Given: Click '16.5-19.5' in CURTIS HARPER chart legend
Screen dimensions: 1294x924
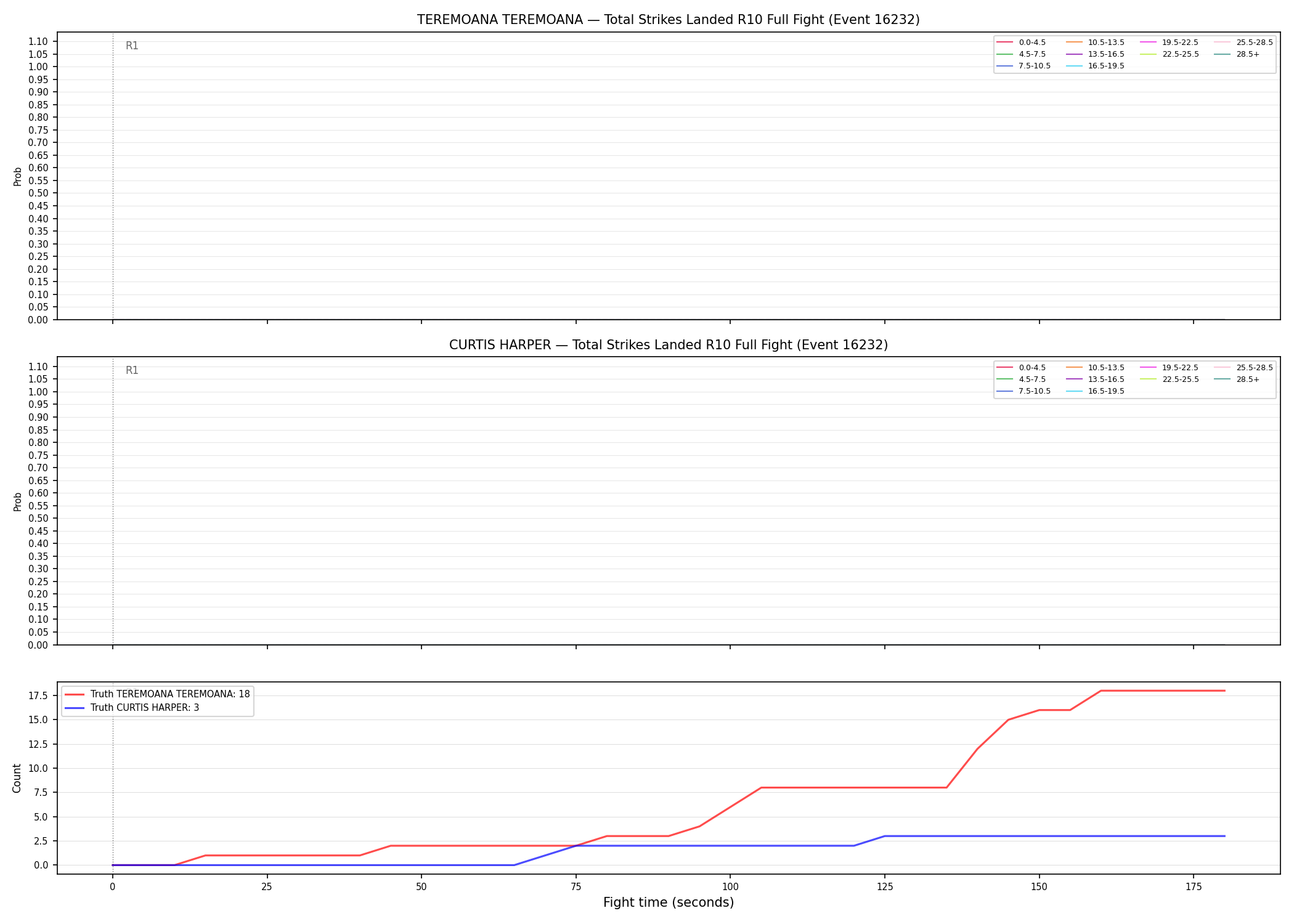Looking at the screenshot, I should (1106, 391).
